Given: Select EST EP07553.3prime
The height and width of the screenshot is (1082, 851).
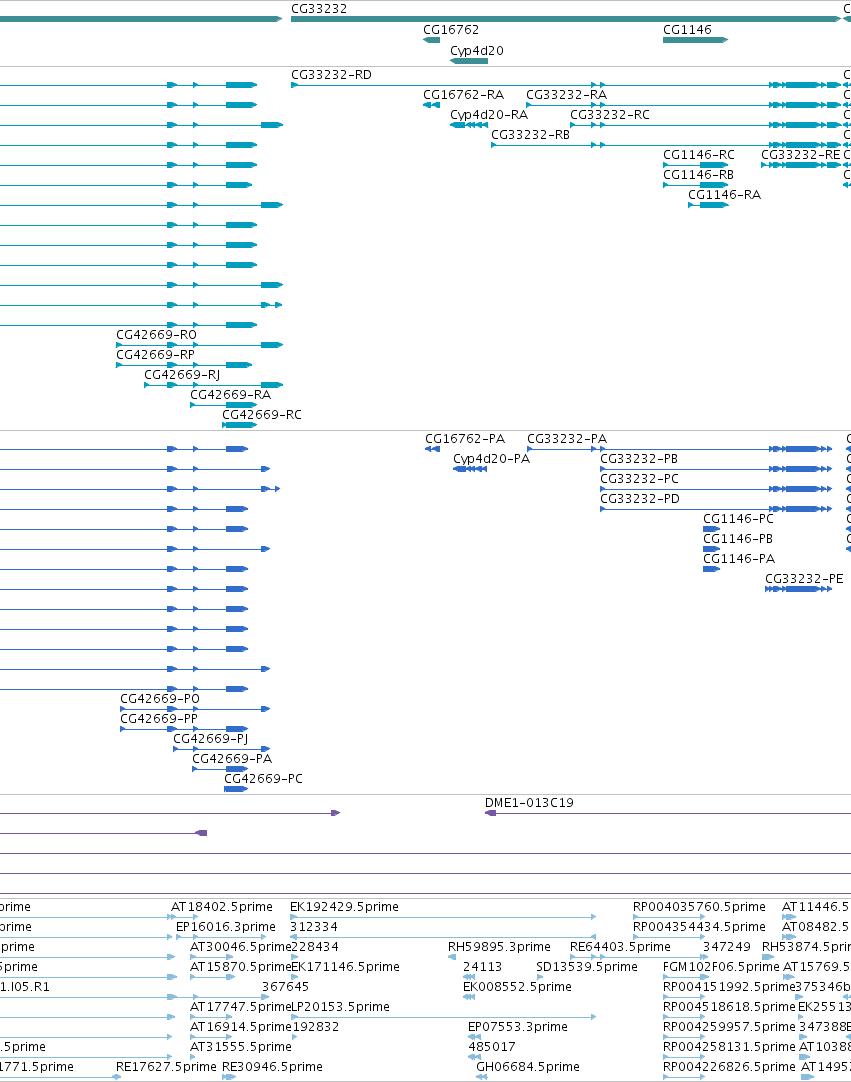Looking at the screenshot, I should [x=518, y=1027].
